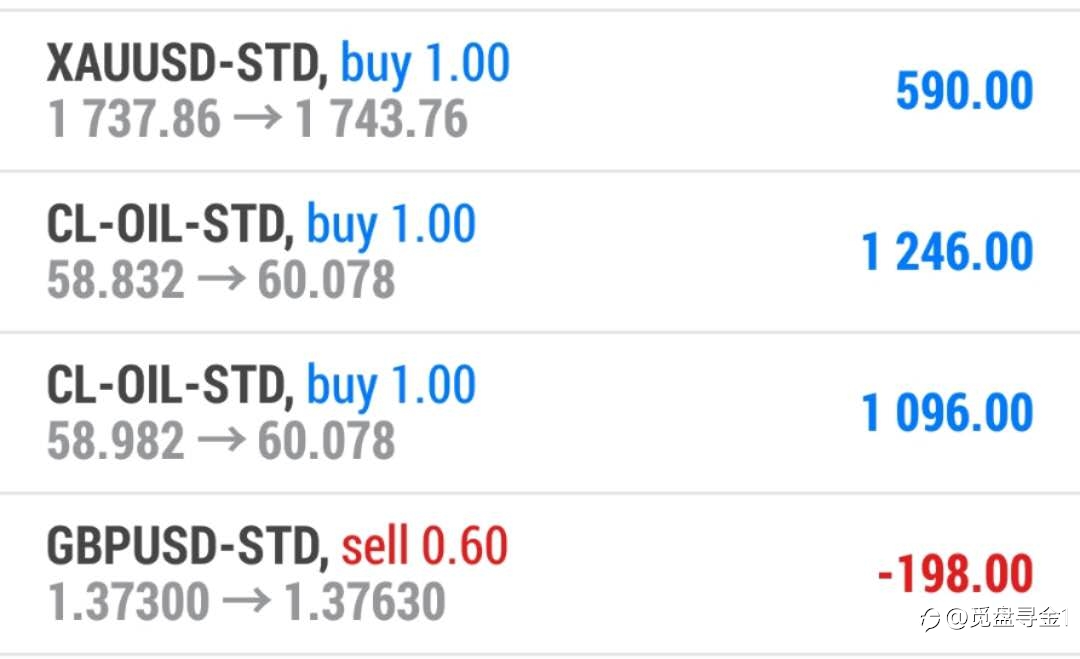The image size is (1080, 659).
Task: Tap the -198.00 loss value
Action: [x=955, y=574]
